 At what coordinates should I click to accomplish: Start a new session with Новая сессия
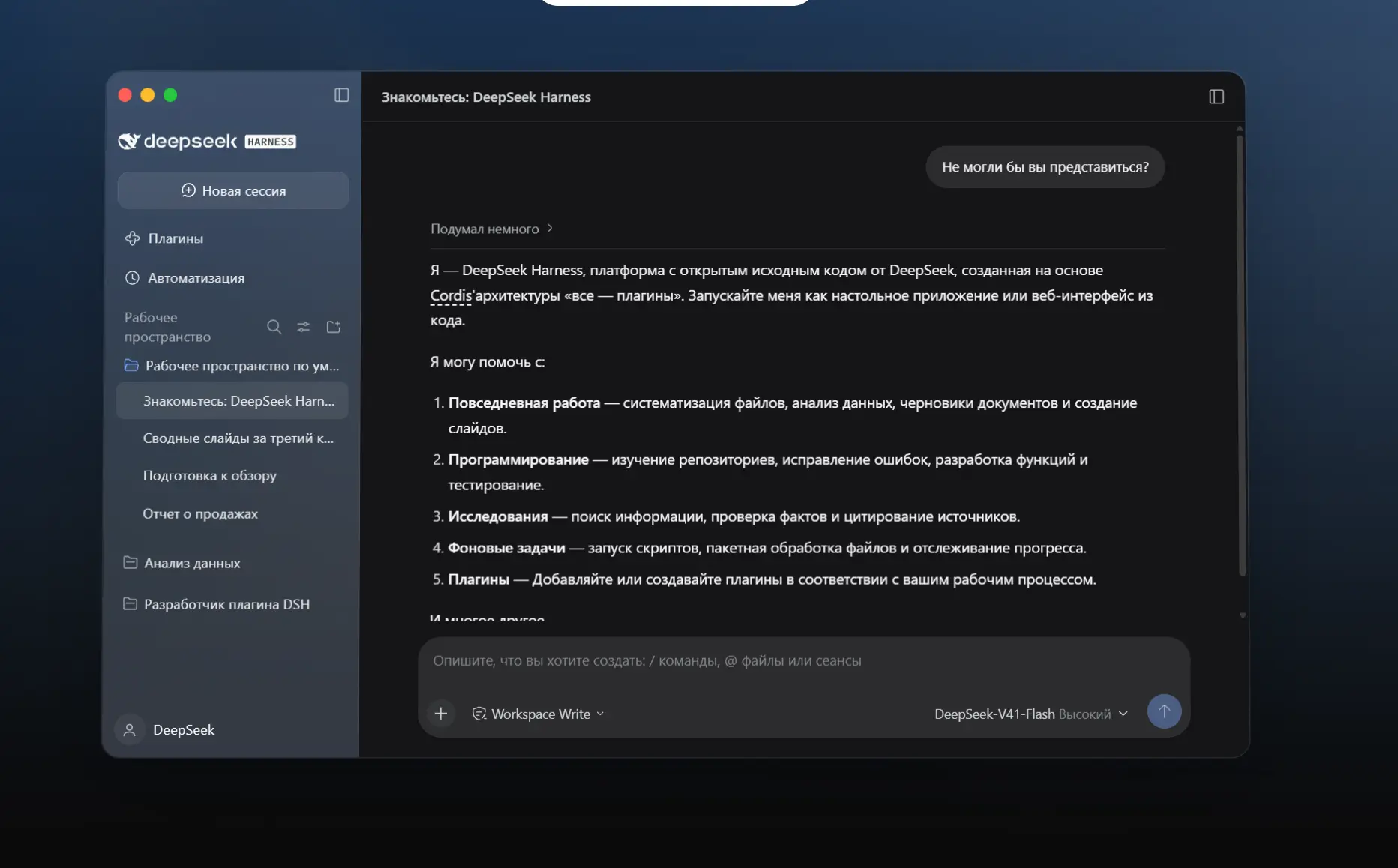pyautogui.click(x=233, y=190)
